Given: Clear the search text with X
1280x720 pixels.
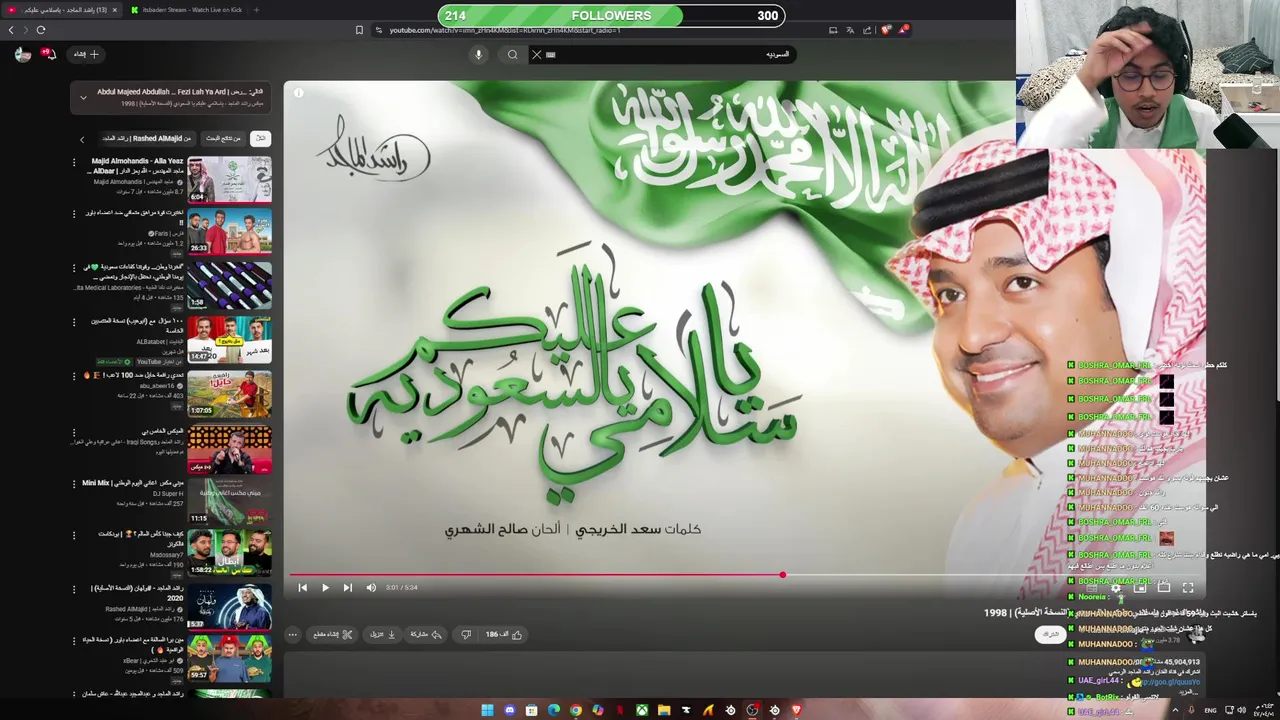Looking at the screenshot, I should click(537, 54).
